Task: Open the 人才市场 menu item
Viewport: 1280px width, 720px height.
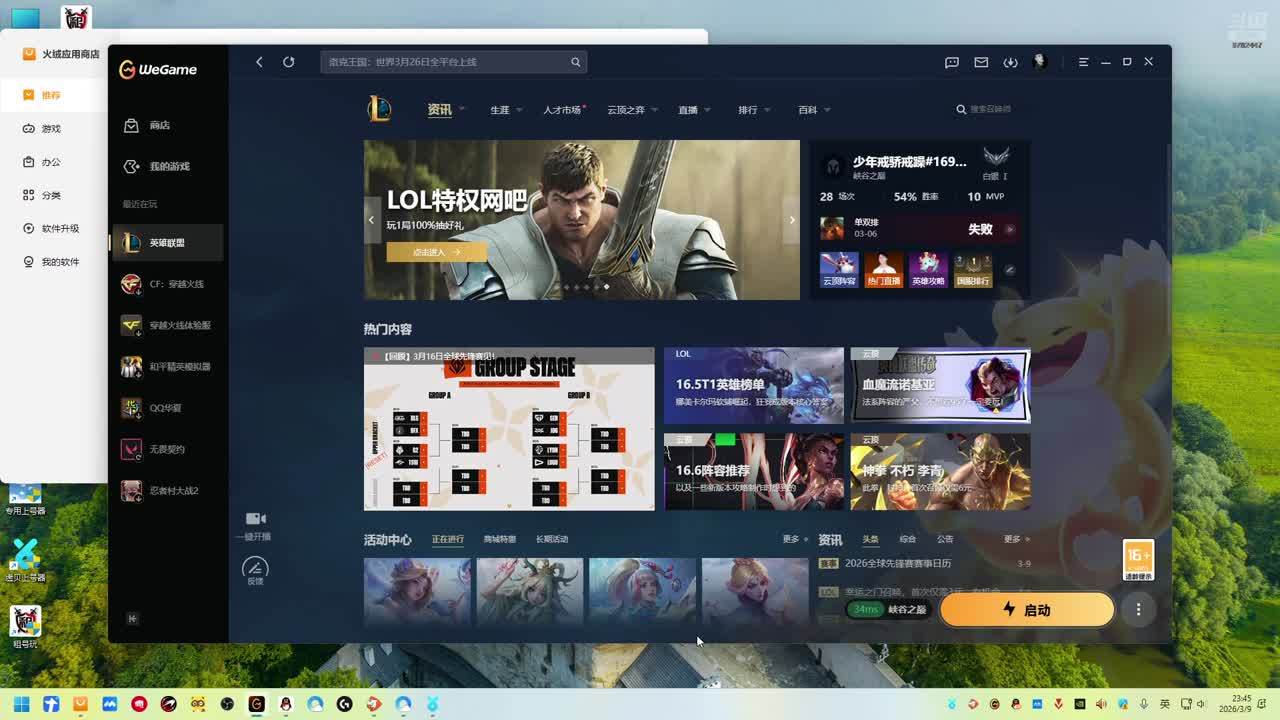Action: coord(562,110)
